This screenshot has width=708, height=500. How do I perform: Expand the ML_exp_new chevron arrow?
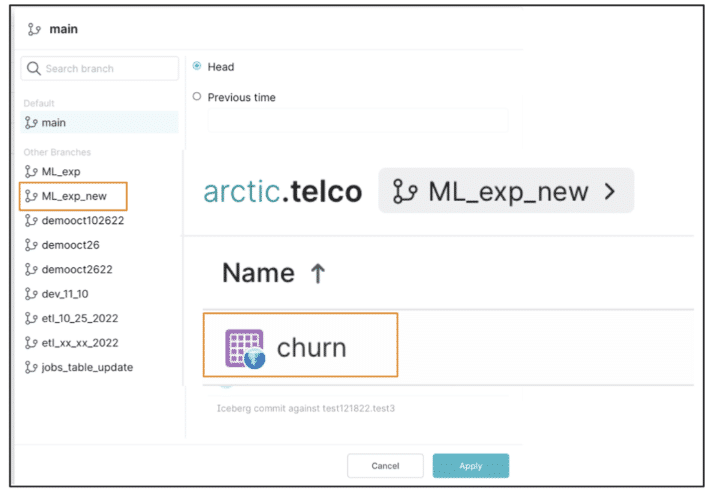tap(610, 192)
